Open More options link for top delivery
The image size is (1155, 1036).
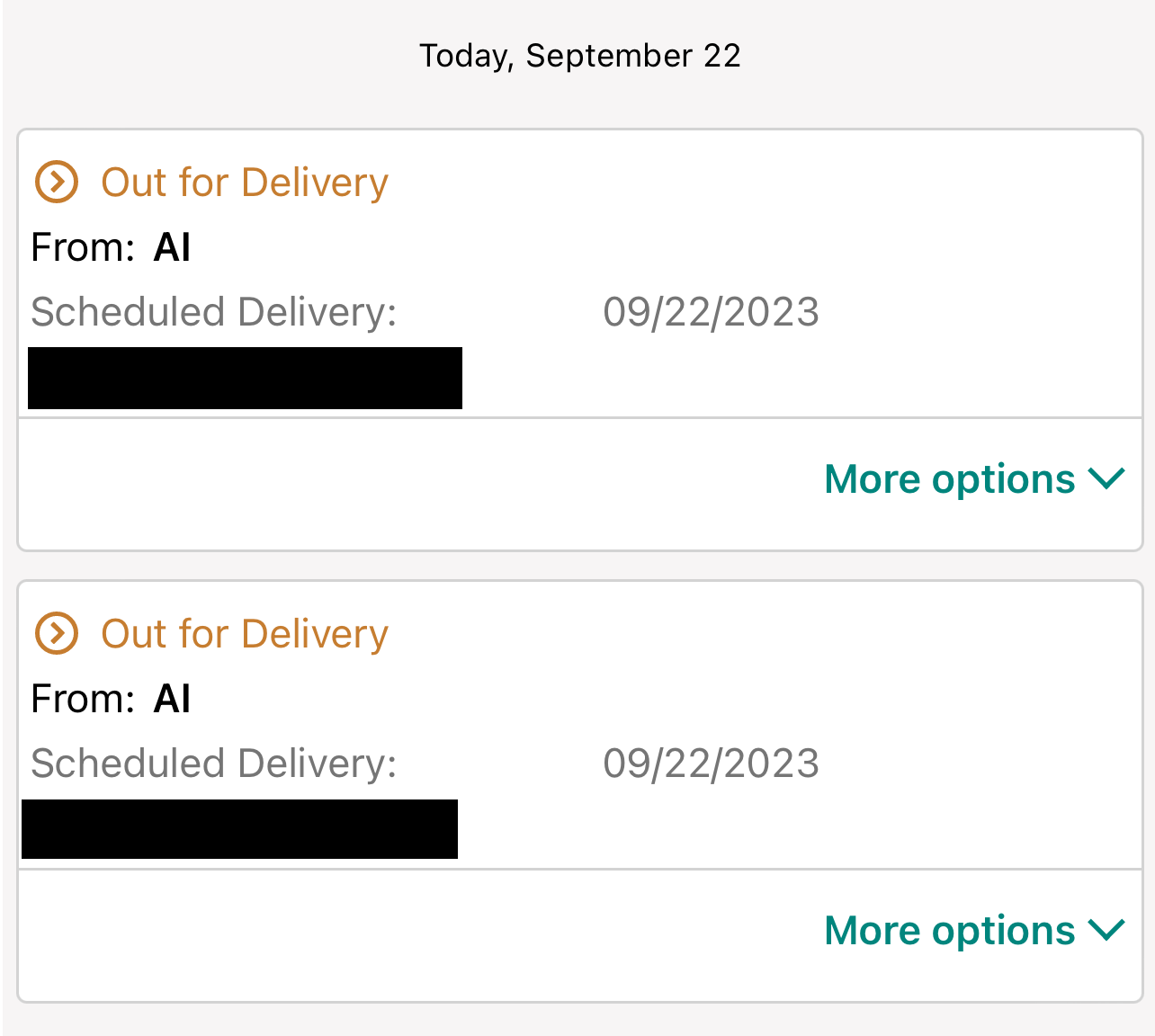(949, 478)
